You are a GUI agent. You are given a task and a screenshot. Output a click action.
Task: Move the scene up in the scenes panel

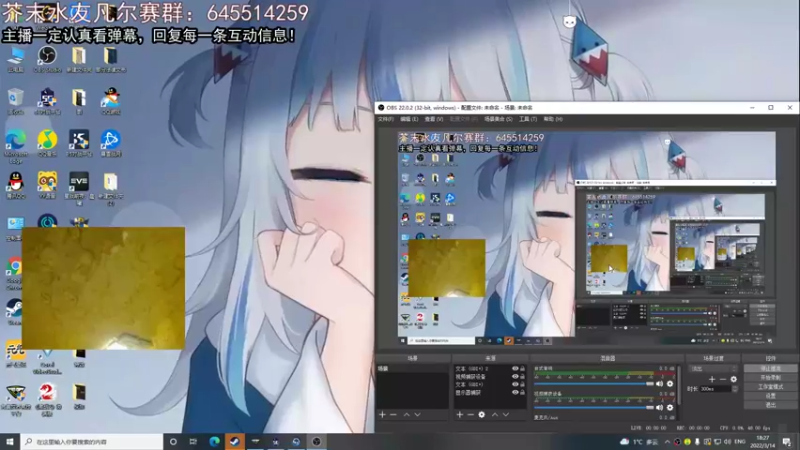407,415
